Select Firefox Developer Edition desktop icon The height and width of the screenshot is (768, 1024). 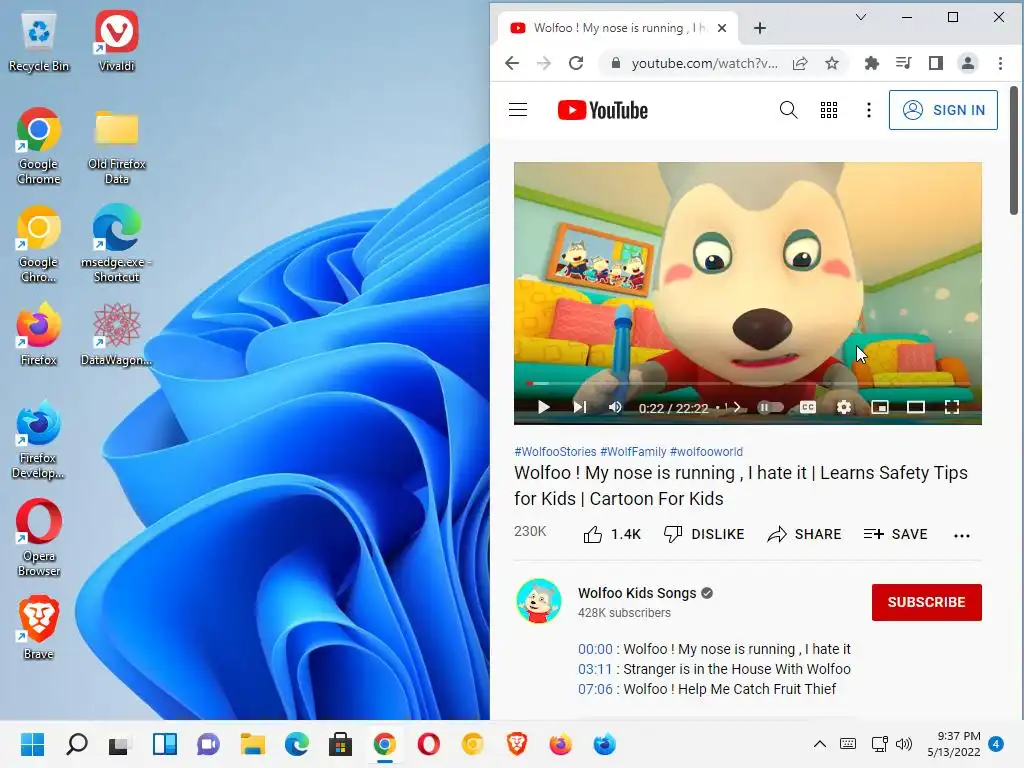point(39,440)
